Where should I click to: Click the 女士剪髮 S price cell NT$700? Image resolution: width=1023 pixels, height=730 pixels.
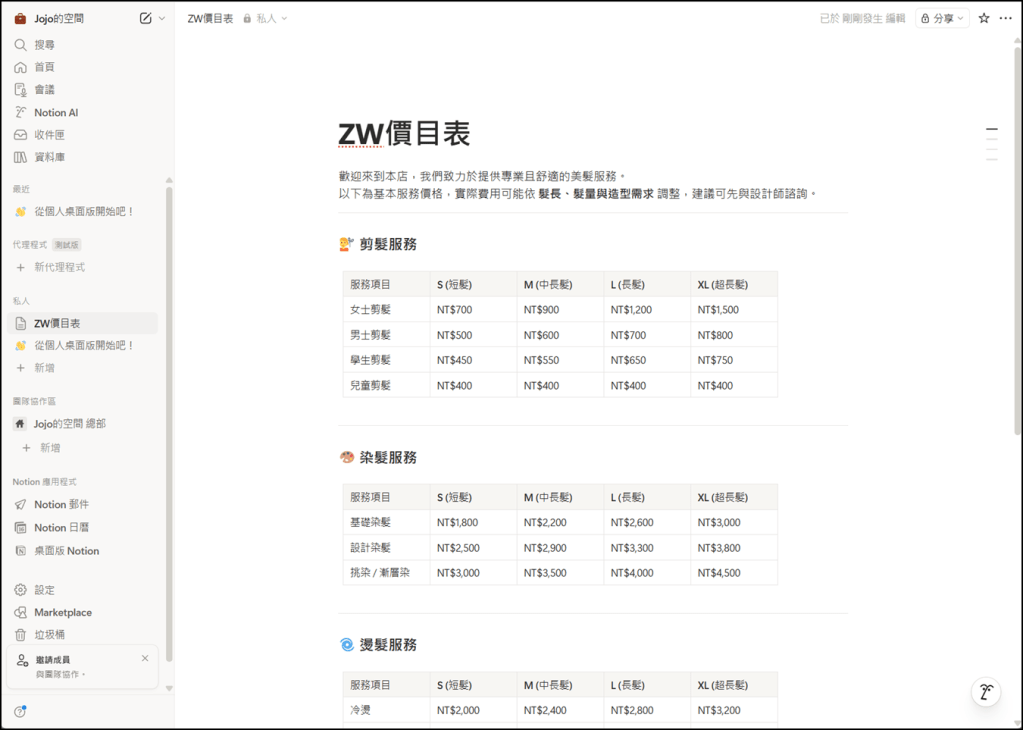click(455, 310)
